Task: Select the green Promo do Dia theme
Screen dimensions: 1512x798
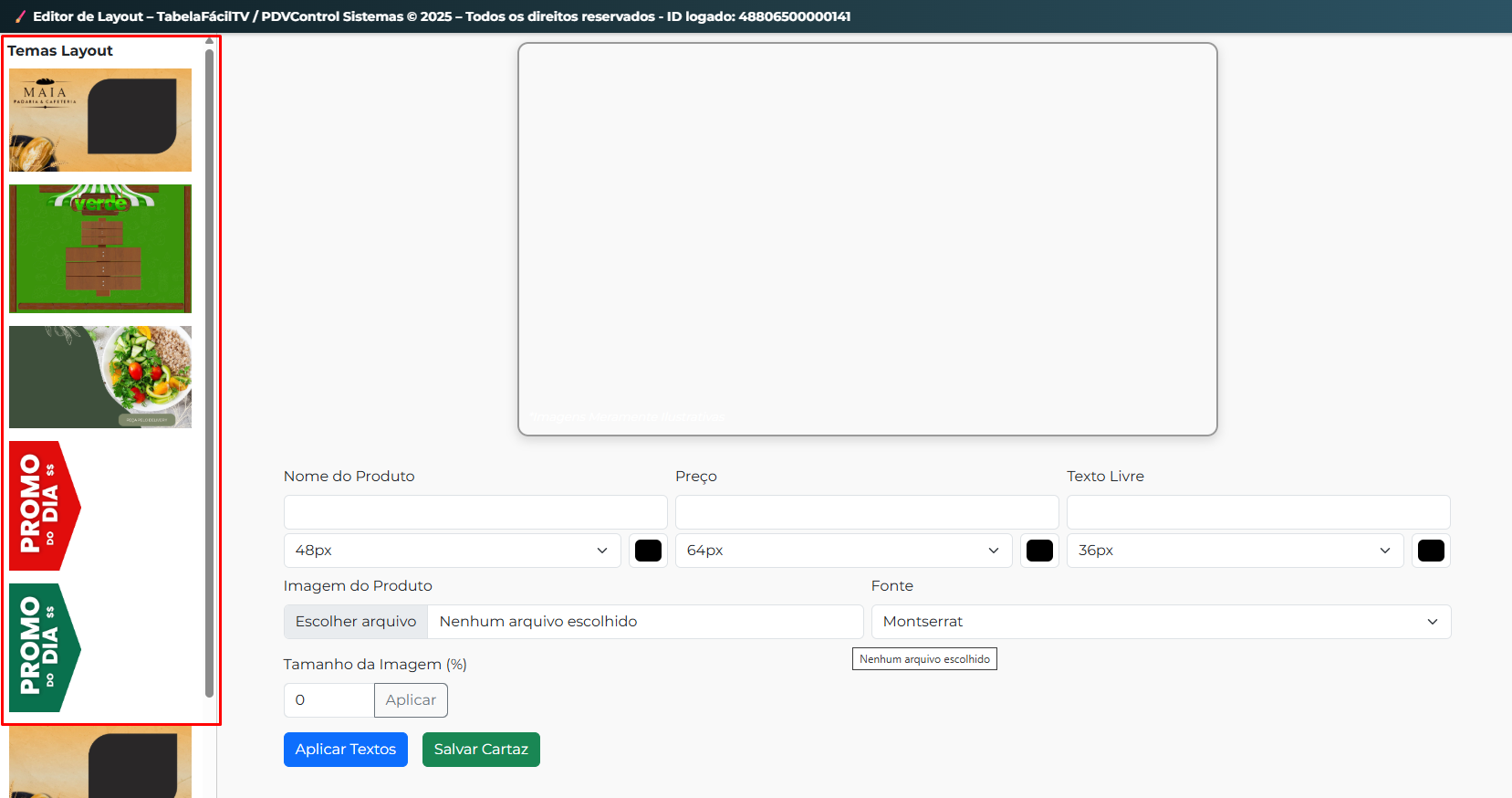Action: tap(46, 647)
